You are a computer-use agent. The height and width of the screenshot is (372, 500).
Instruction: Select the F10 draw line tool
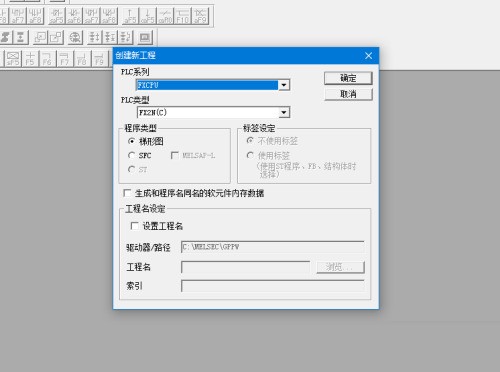(183, 16)
